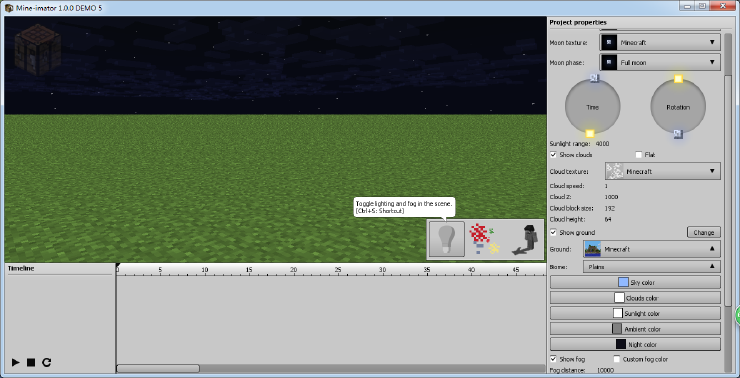Open the Cloud texture dropdown

tap(663, 171)
